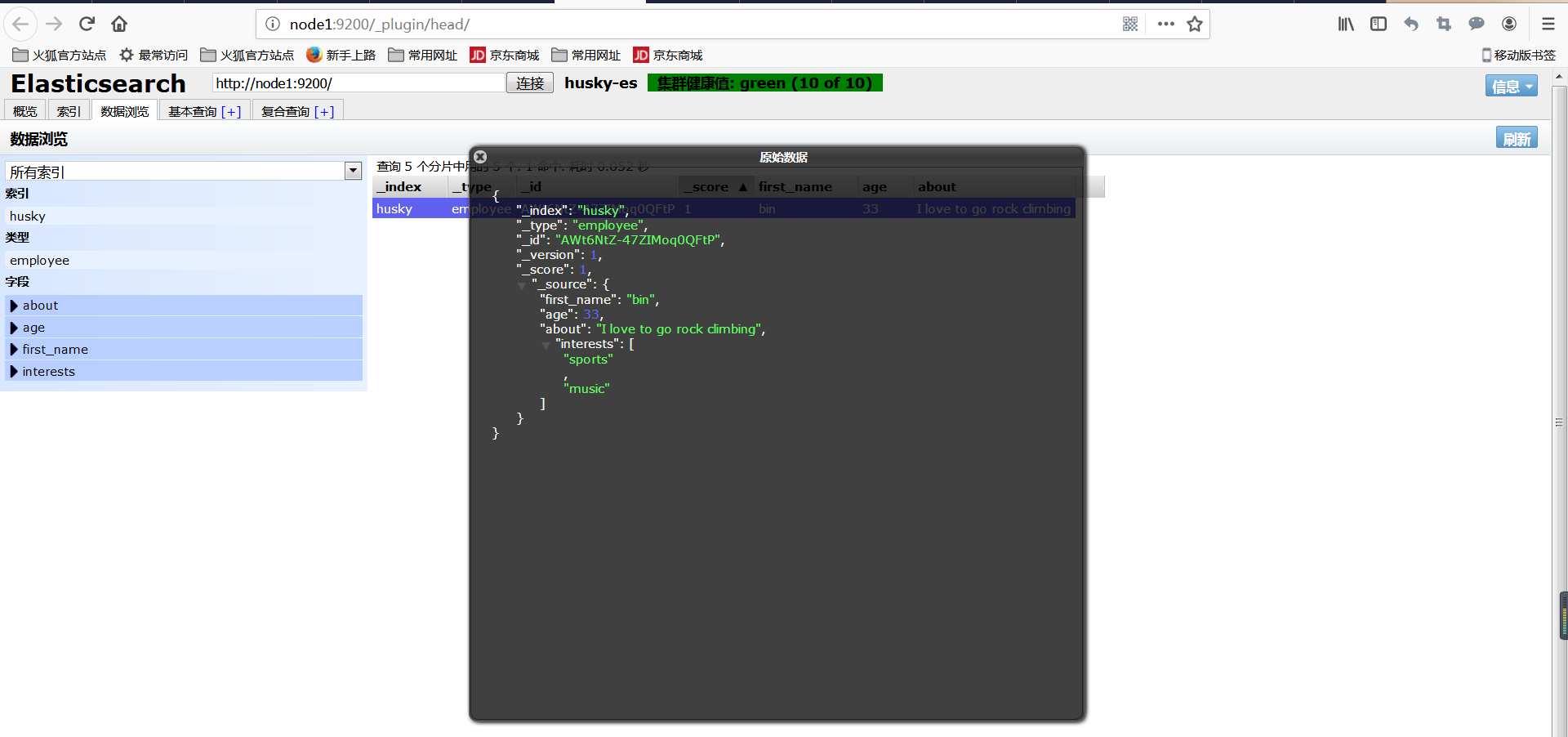1568x737 pixels.
Task: Open the Library icon
Action: 1346,24
